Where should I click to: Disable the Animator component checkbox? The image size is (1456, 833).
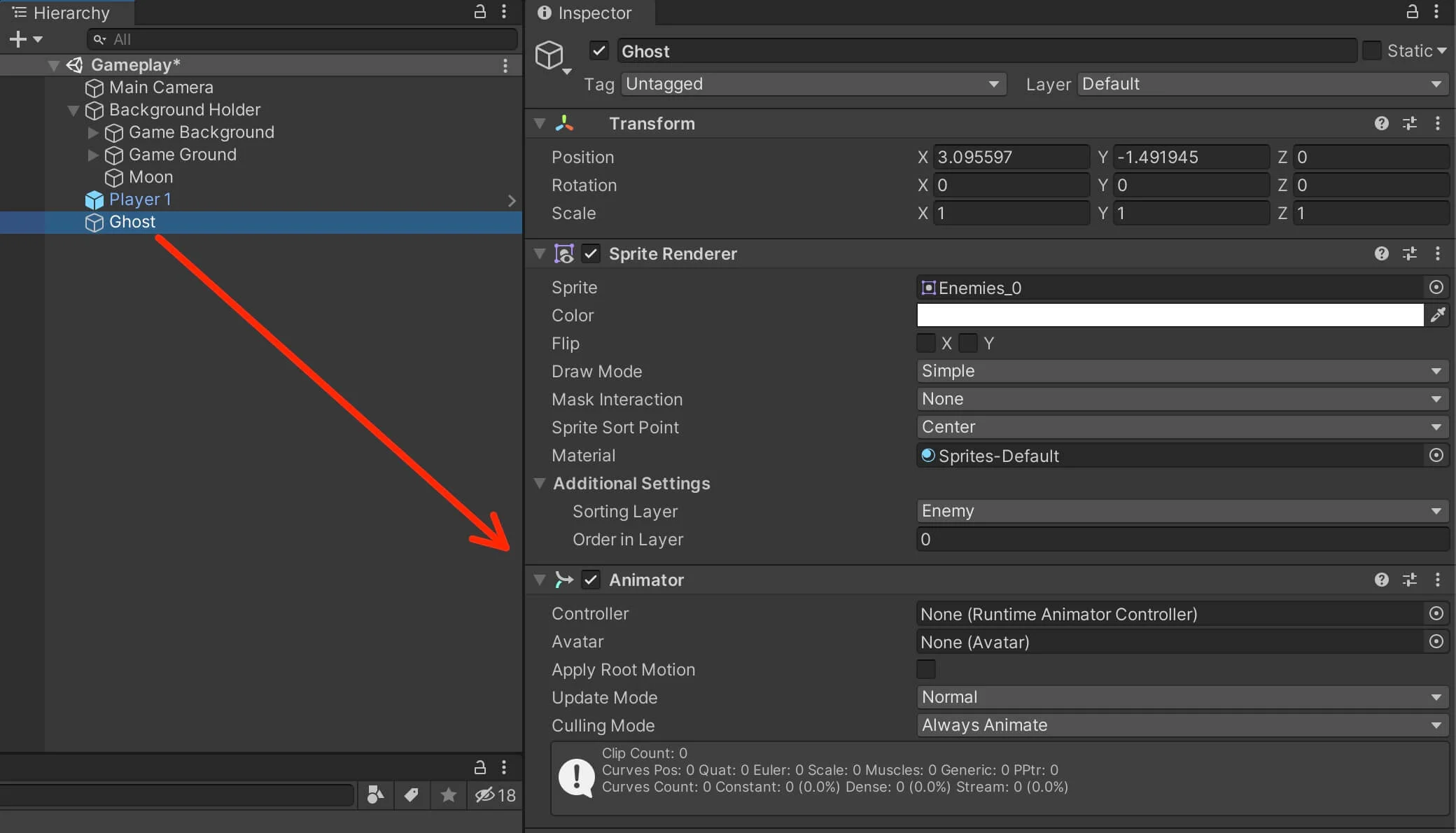pos(591,580)
